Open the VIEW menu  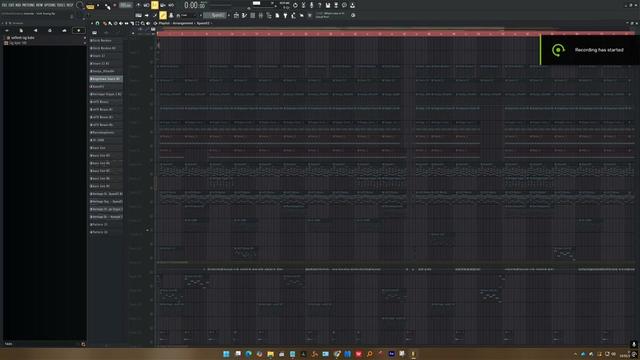click(40, 5)
